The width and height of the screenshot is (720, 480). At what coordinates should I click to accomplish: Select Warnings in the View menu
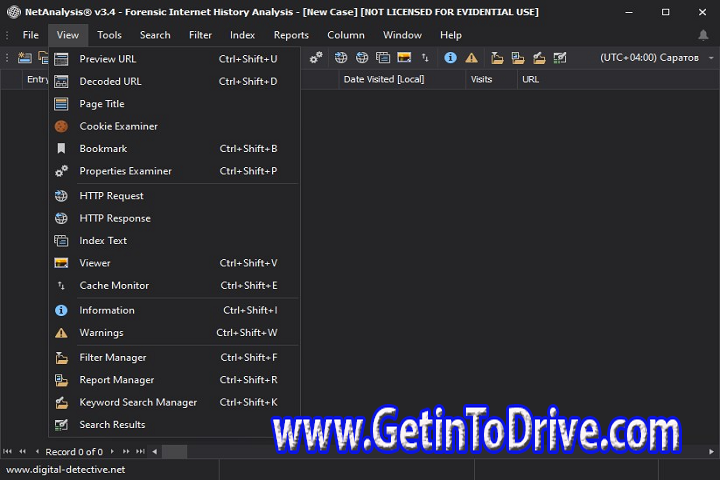[174, 333]
